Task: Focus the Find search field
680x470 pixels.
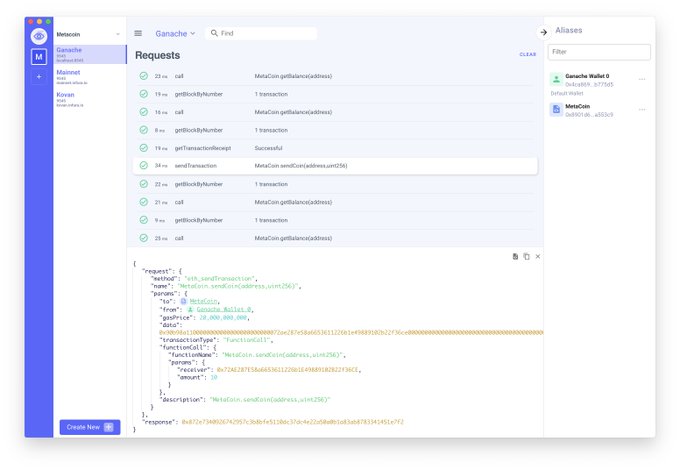Action: (261, 33)
